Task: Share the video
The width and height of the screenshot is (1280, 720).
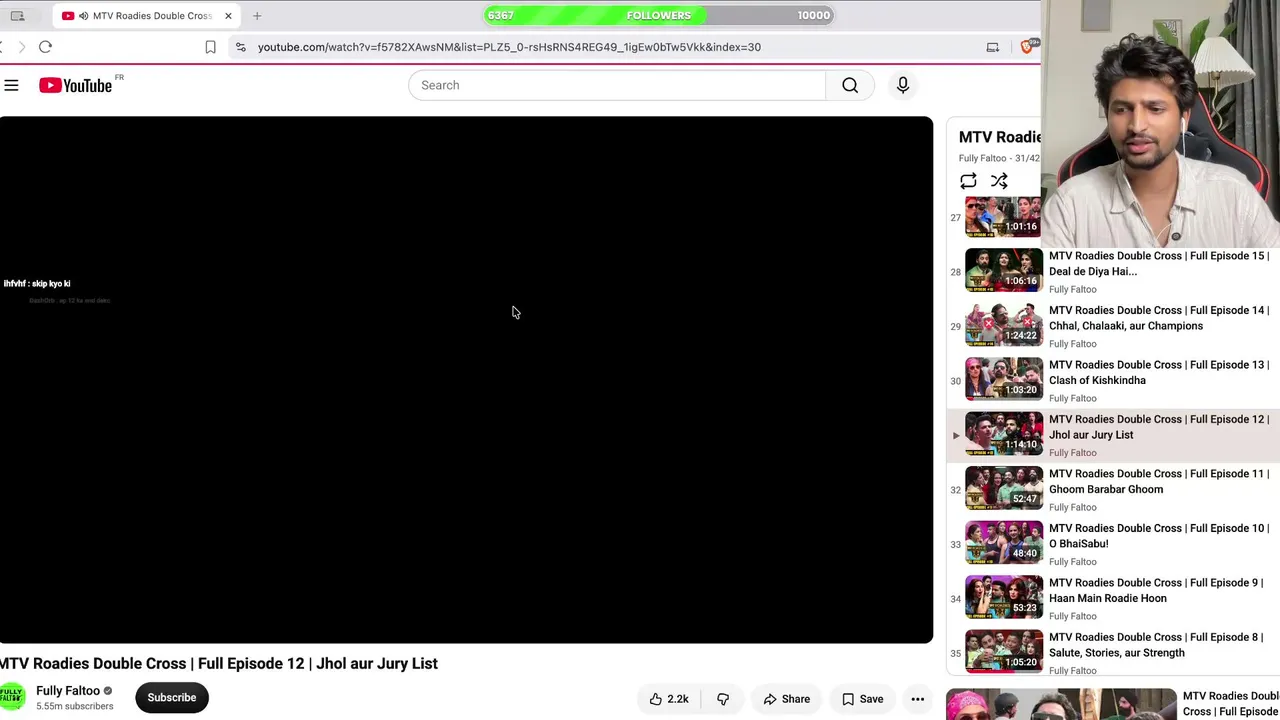Action: tap(787, 699)
